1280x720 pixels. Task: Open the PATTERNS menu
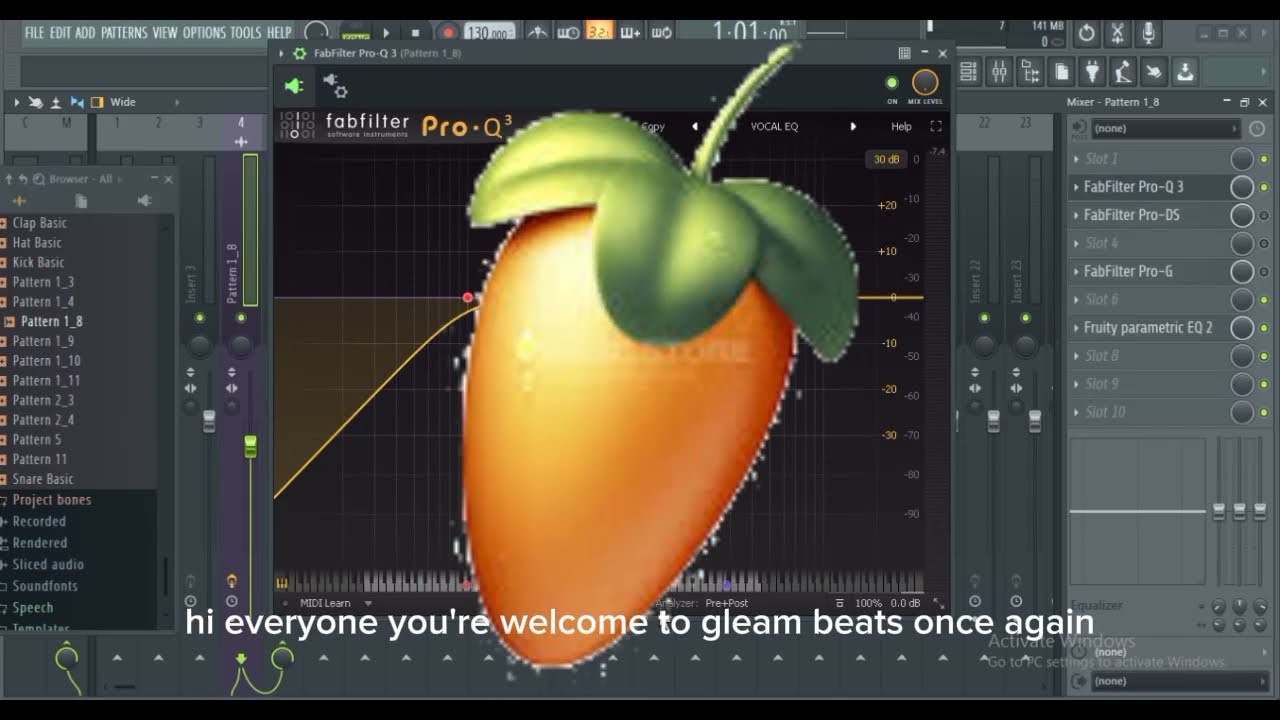pyautogui.click(x=124, y=33)
